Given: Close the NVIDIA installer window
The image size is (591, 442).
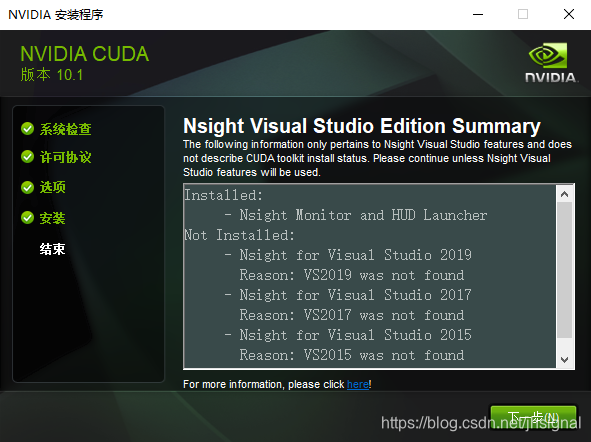Looking at the screenshot, I should tap(569, 14).
